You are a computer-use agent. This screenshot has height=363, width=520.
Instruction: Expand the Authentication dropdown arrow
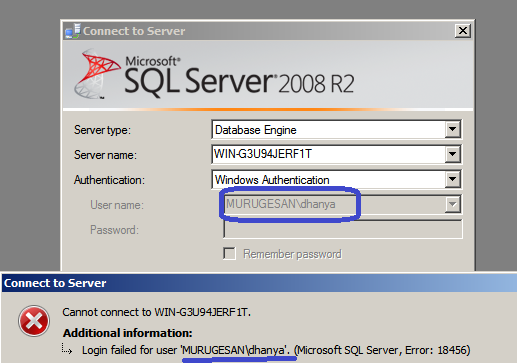[x=452, y=179]
